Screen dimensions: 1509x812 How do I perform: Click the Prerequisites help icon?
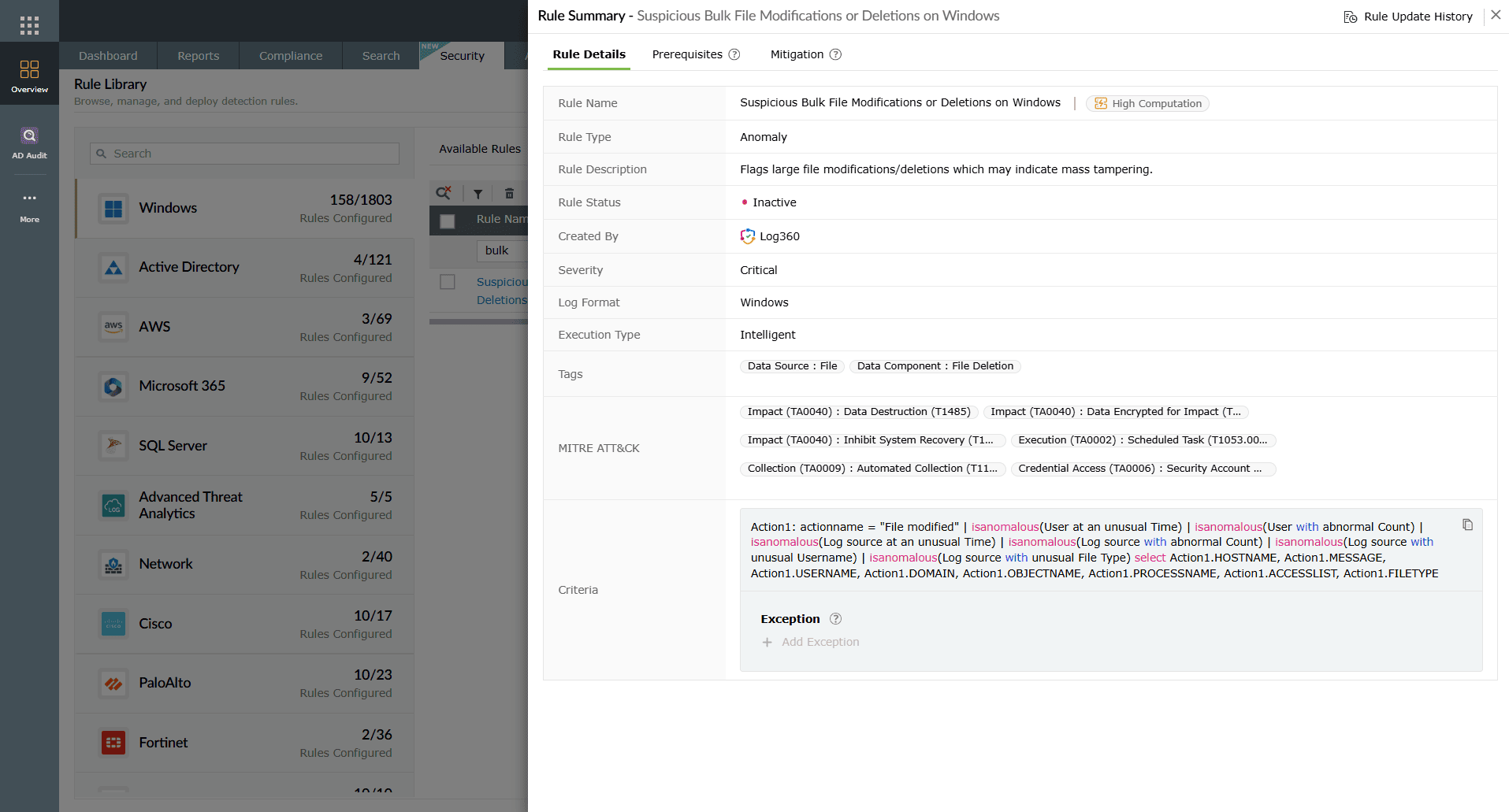pos(734,54)
